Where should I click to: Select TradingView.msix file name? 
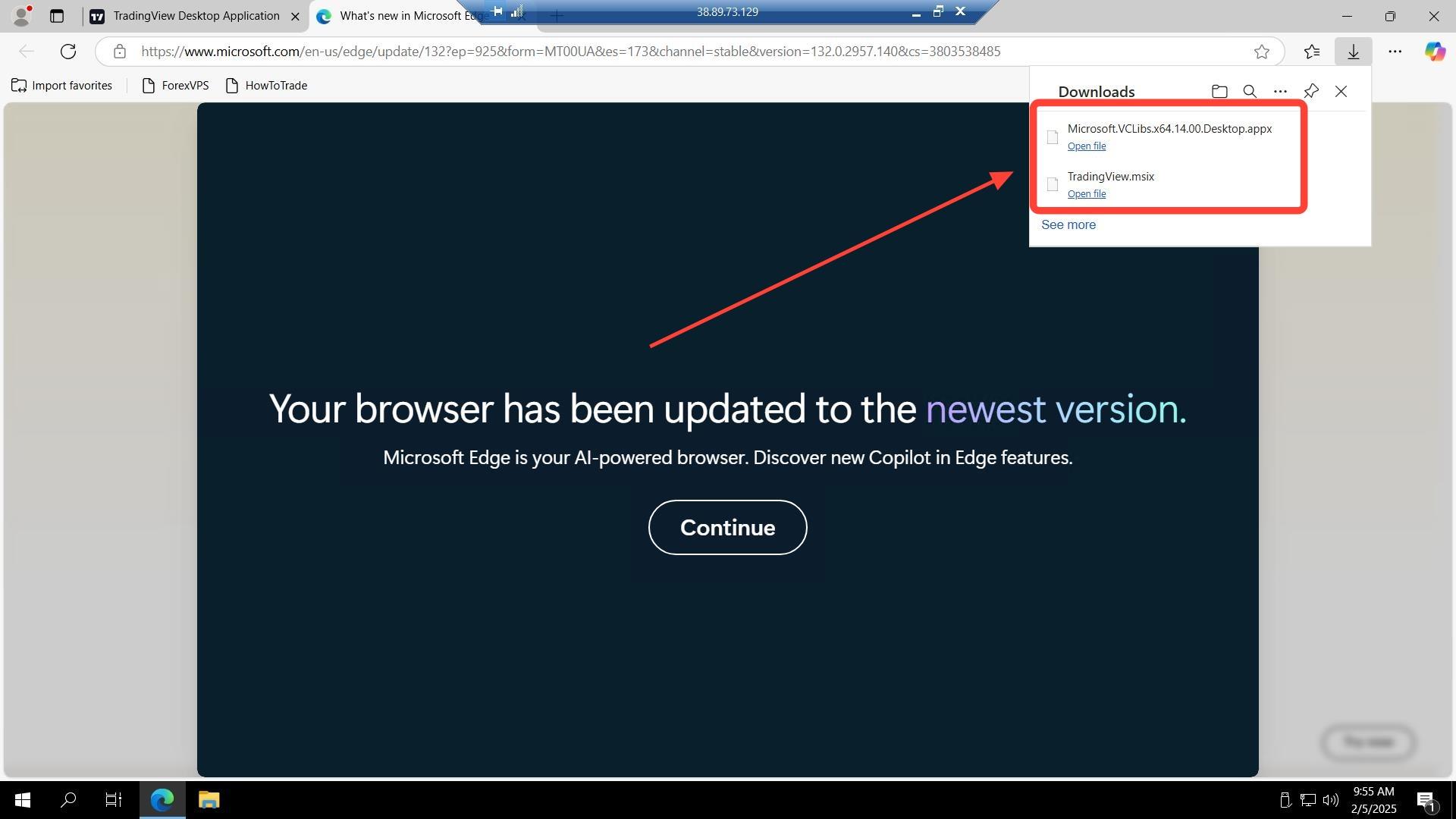tap(1110, 177)
